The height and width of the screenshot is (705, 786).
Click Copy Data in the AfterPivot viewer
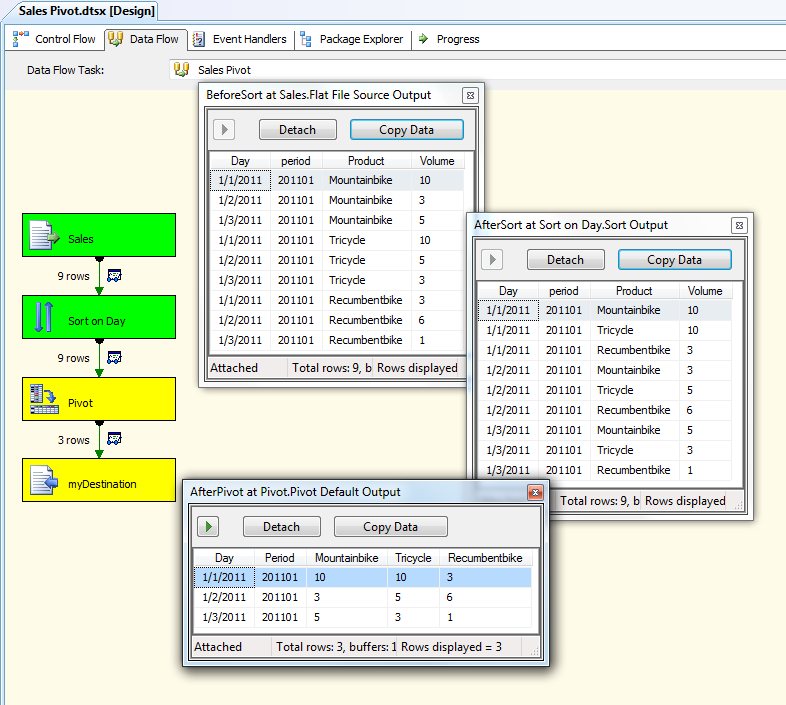point(390,526)
